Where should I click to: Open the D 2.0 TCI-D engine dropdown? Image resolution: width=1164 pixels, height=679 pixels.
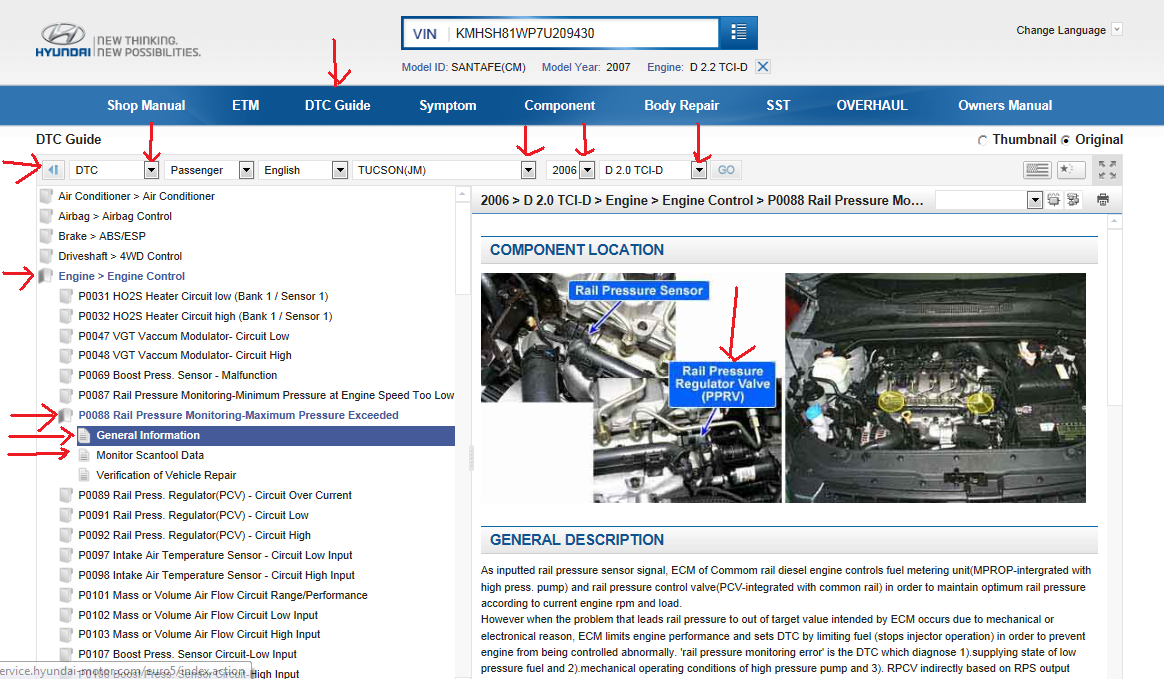[699, 170]
